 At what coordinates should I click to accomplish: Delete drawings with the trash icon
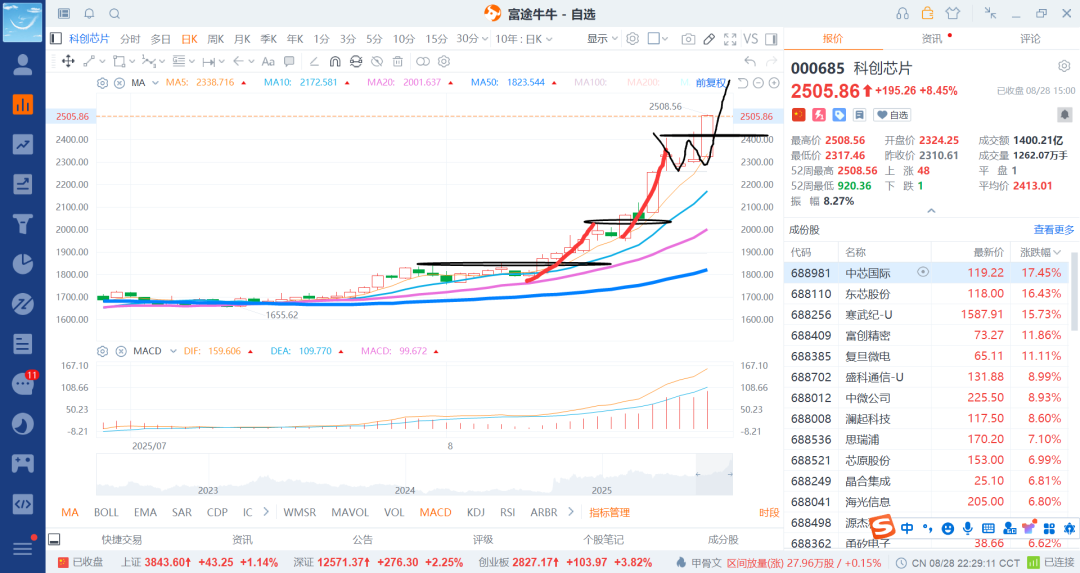pos(397,61)
